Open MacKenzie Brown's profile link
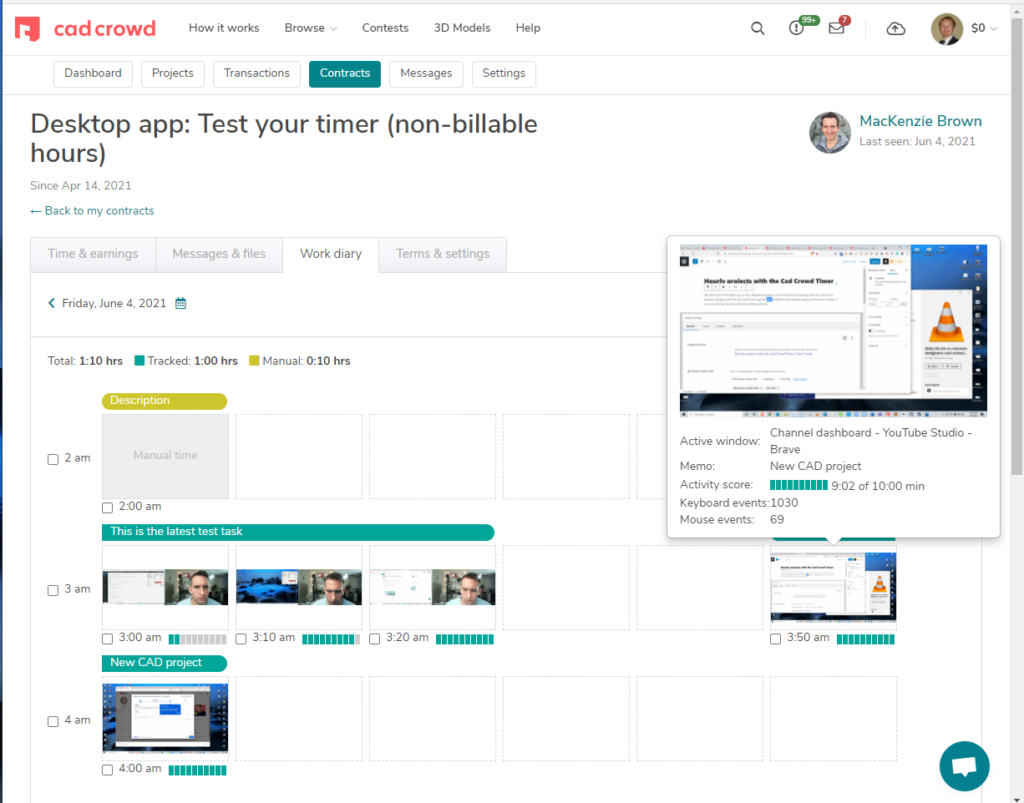1024x803 pixels. coord(920,120)
